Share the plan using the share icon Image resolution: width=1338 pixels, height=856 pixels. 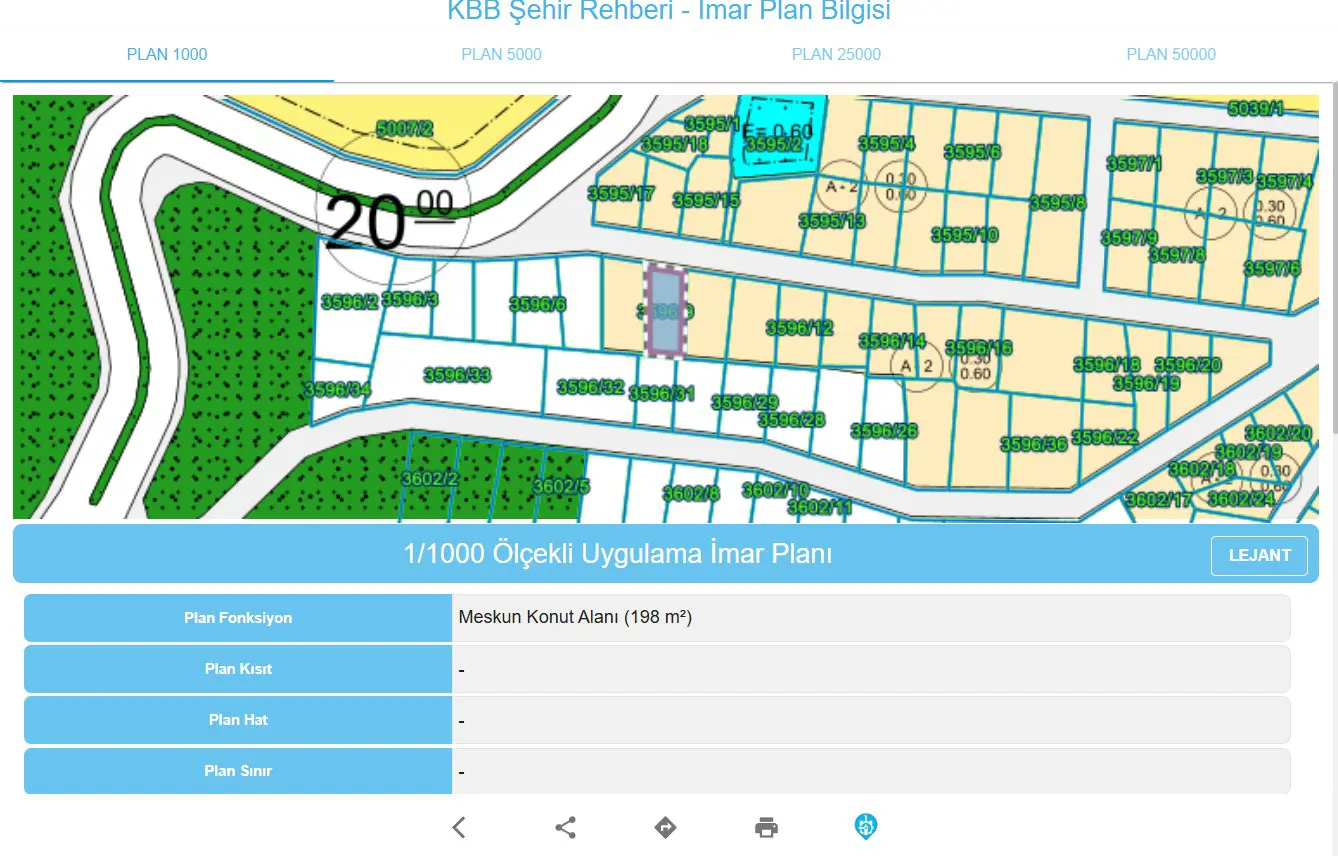565,827
